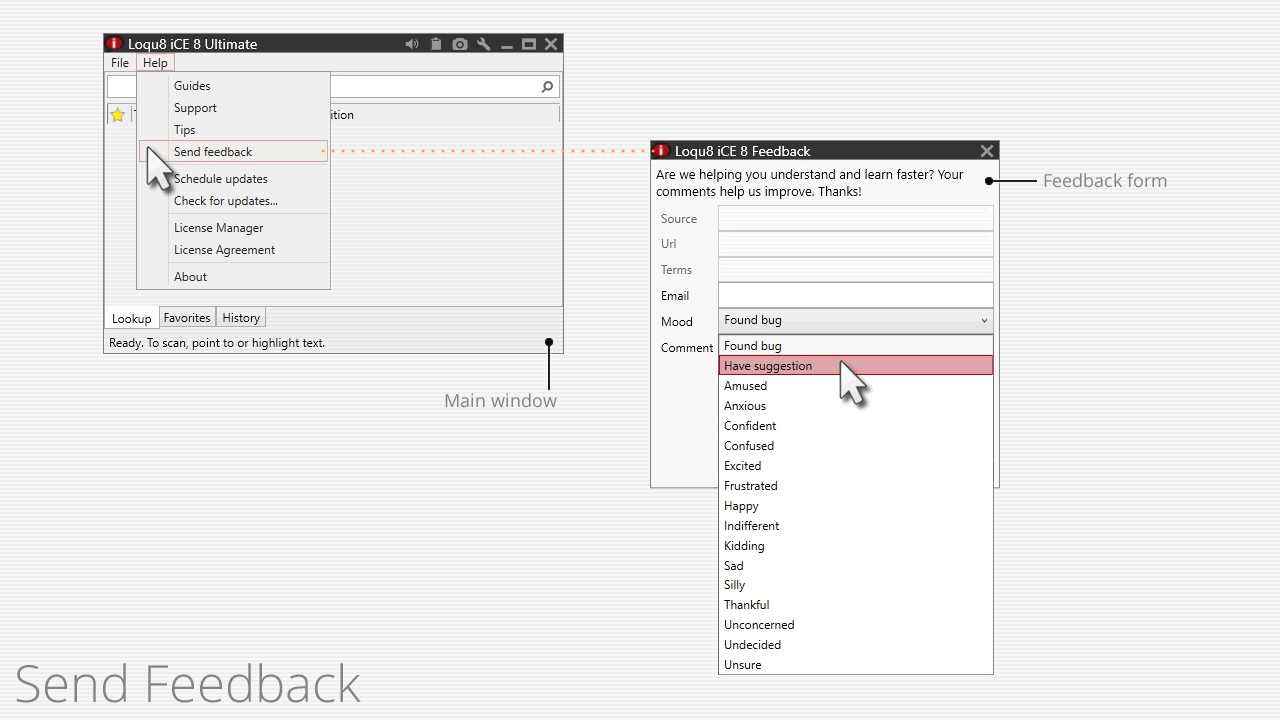The height and width of the screenshot is (720, 1280).
Task: Switch to the History tab
Action: 241,318
